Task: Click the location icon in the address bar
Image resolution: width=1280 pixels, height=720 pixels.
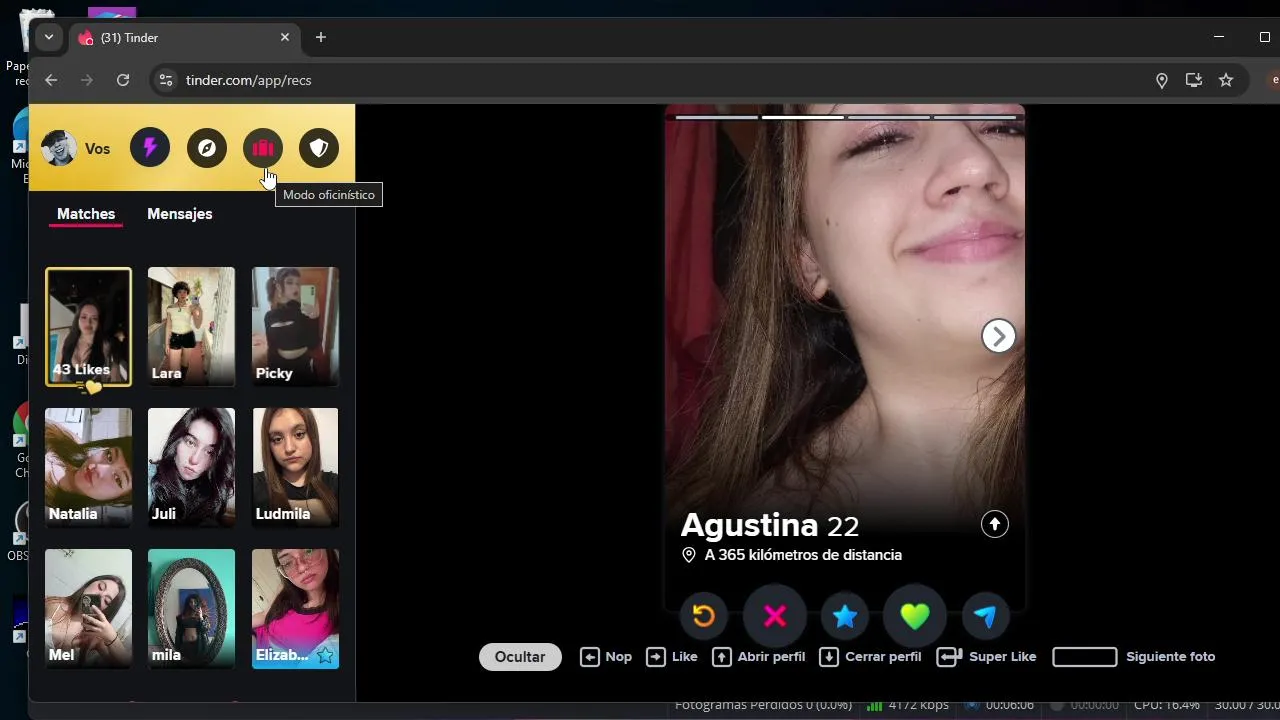Action: click(x=1162, y=80)
